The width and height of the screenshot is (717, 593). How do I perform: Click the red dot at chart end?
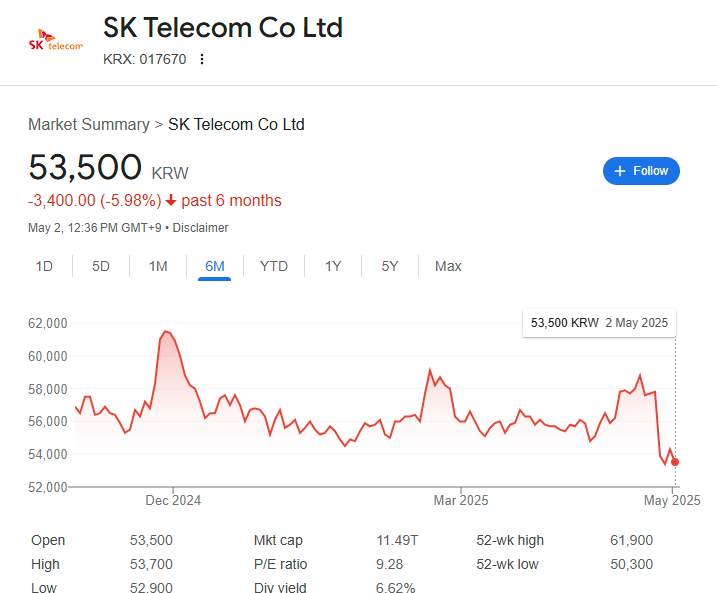pos(675,462)
